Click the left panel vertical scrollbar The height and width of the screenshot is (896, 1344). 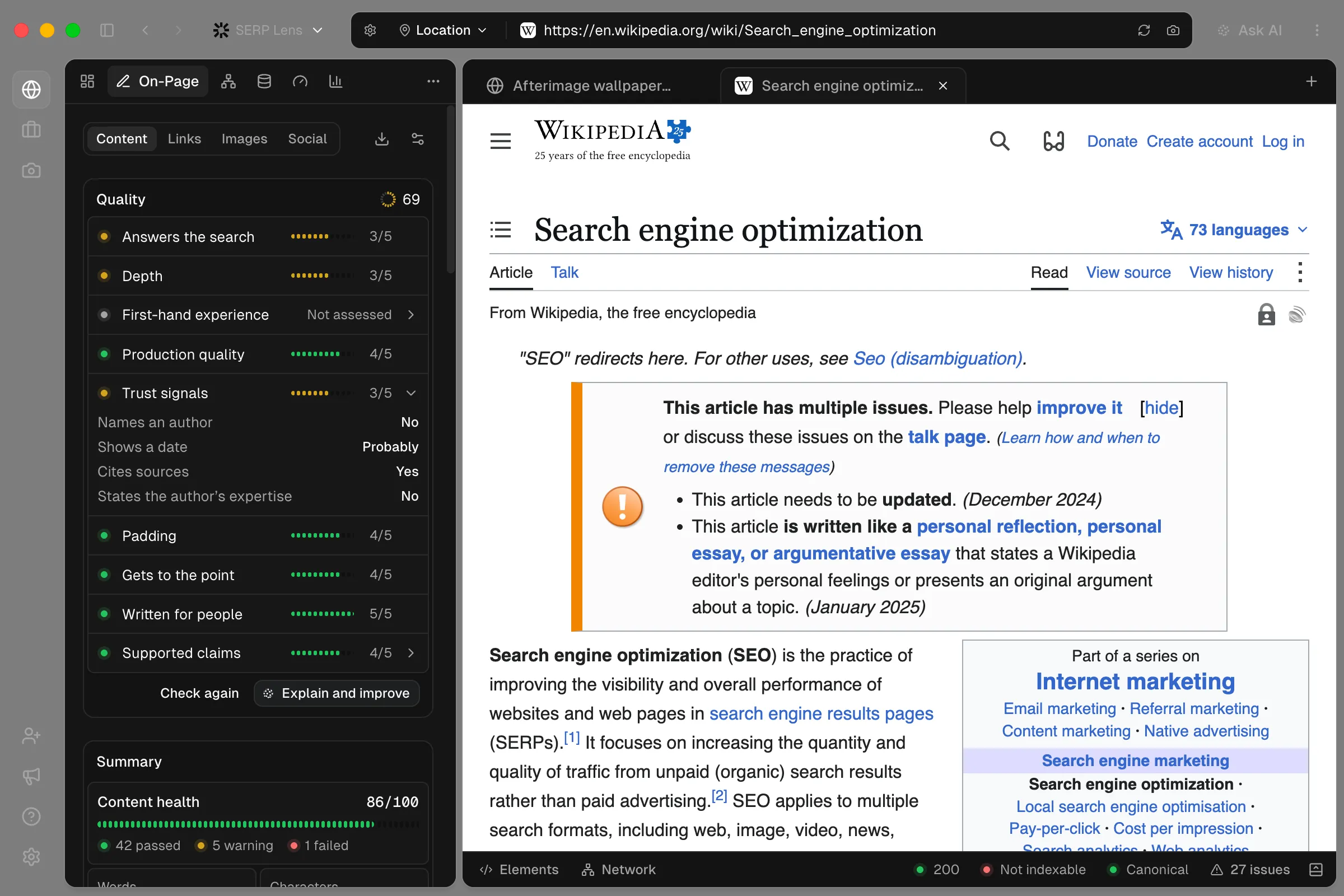450,189
